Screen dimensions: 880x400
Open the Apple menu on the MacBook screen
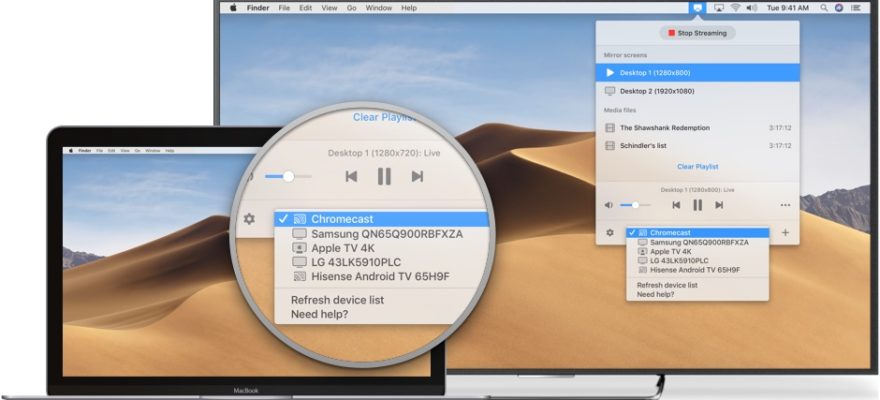coord(71,151)
